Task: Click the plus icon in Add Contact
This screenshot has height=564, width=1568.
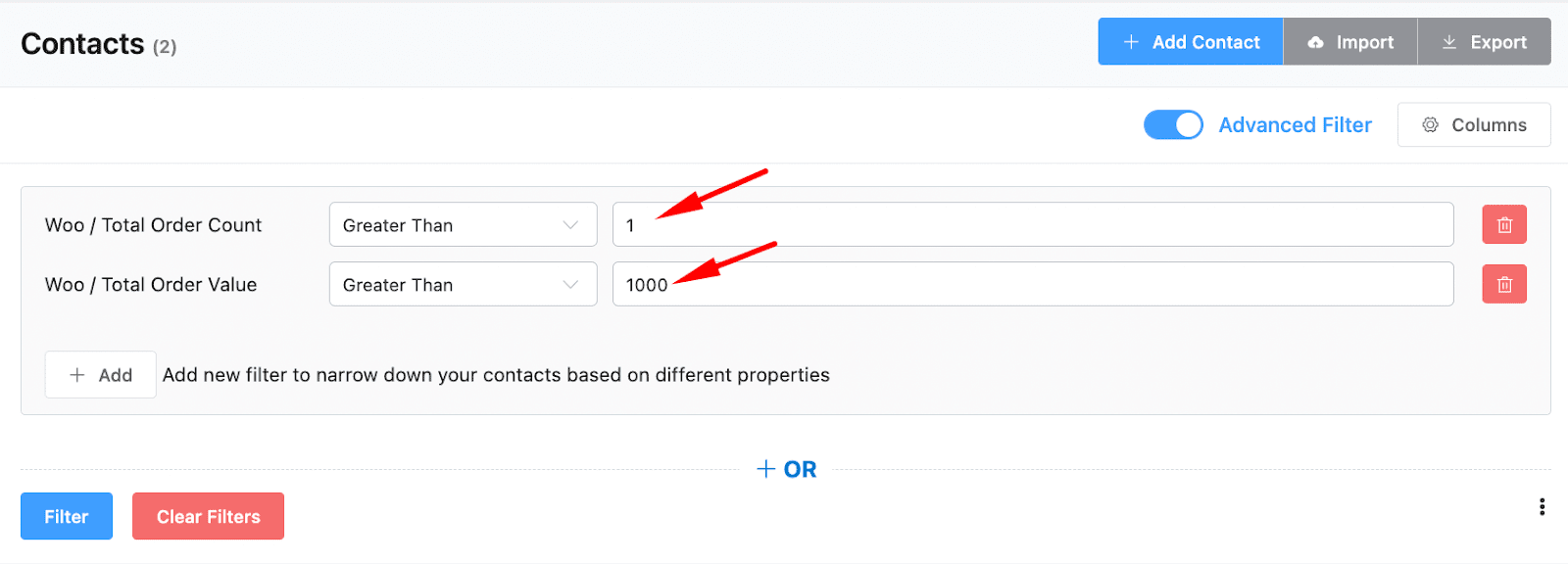Action: pyautogui.click(x=1131, y=41)
